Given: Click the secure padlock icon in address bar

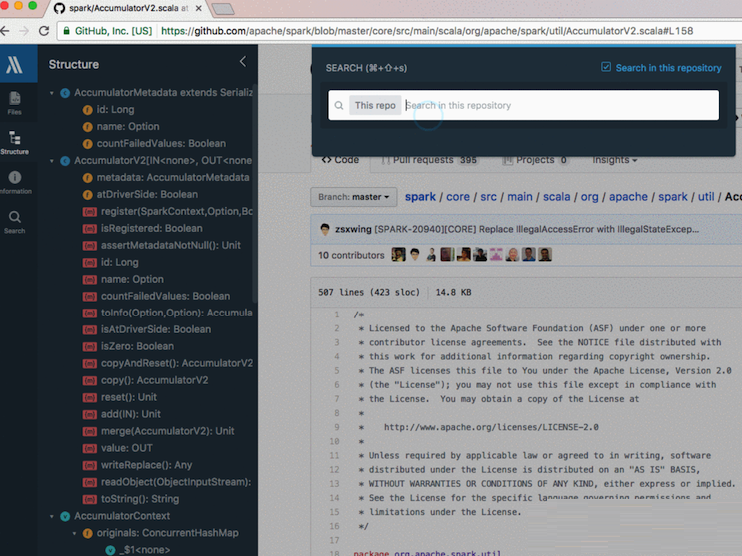Looking at the screenshot, I should (x=67, y=31).
